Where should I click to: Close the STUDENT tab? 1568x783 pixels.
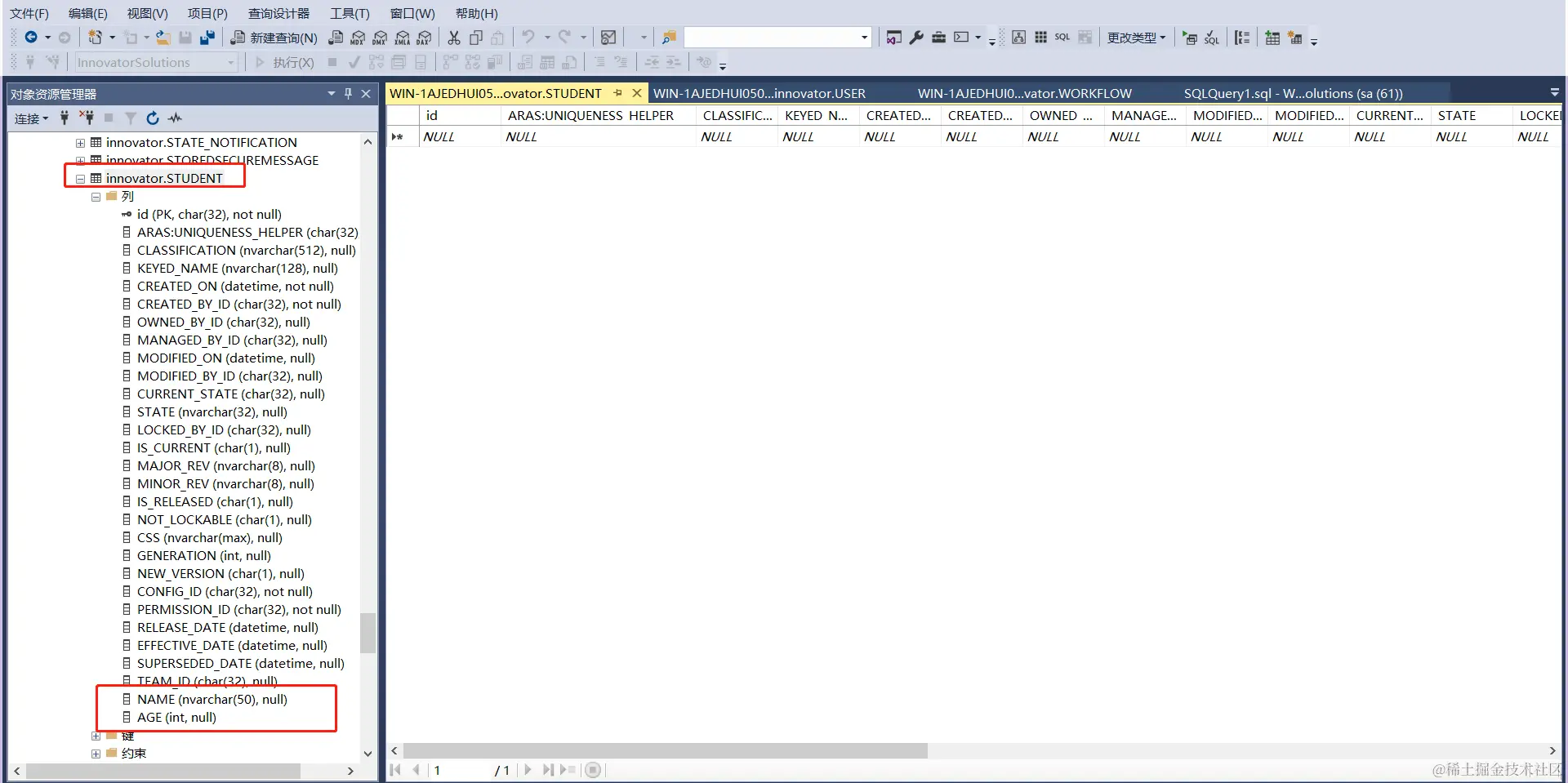[x=637, y=93]
